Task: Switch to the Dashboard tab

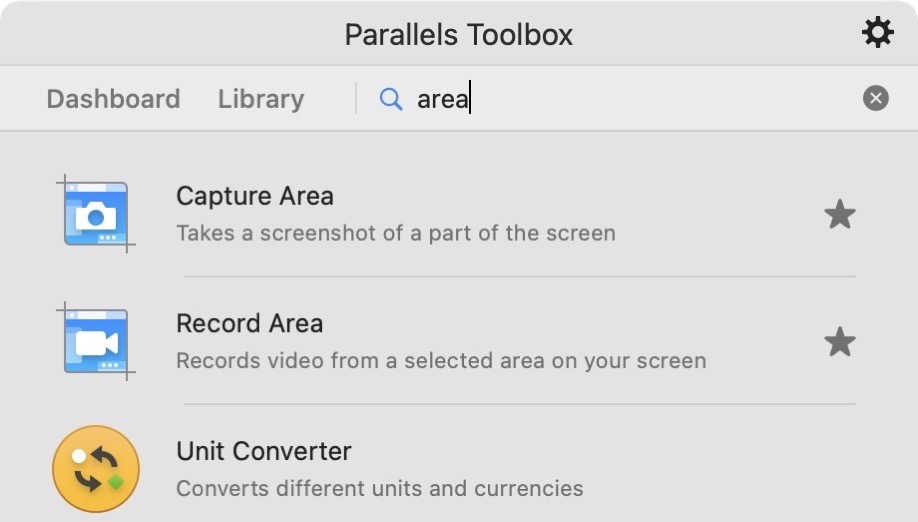Action: point(113,99)
